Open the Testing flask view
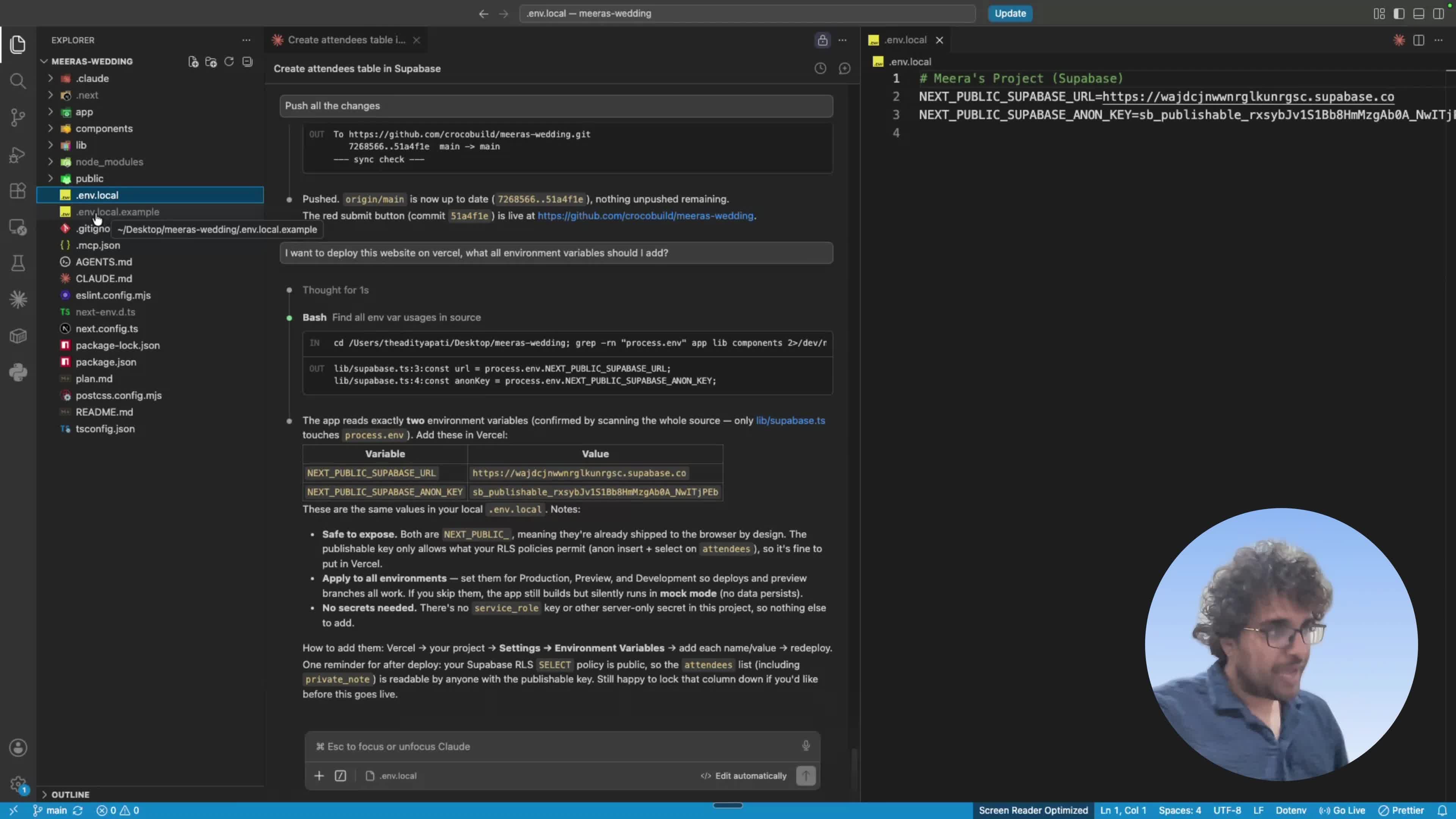The image size is (1456, 819). tap(17, 264)
